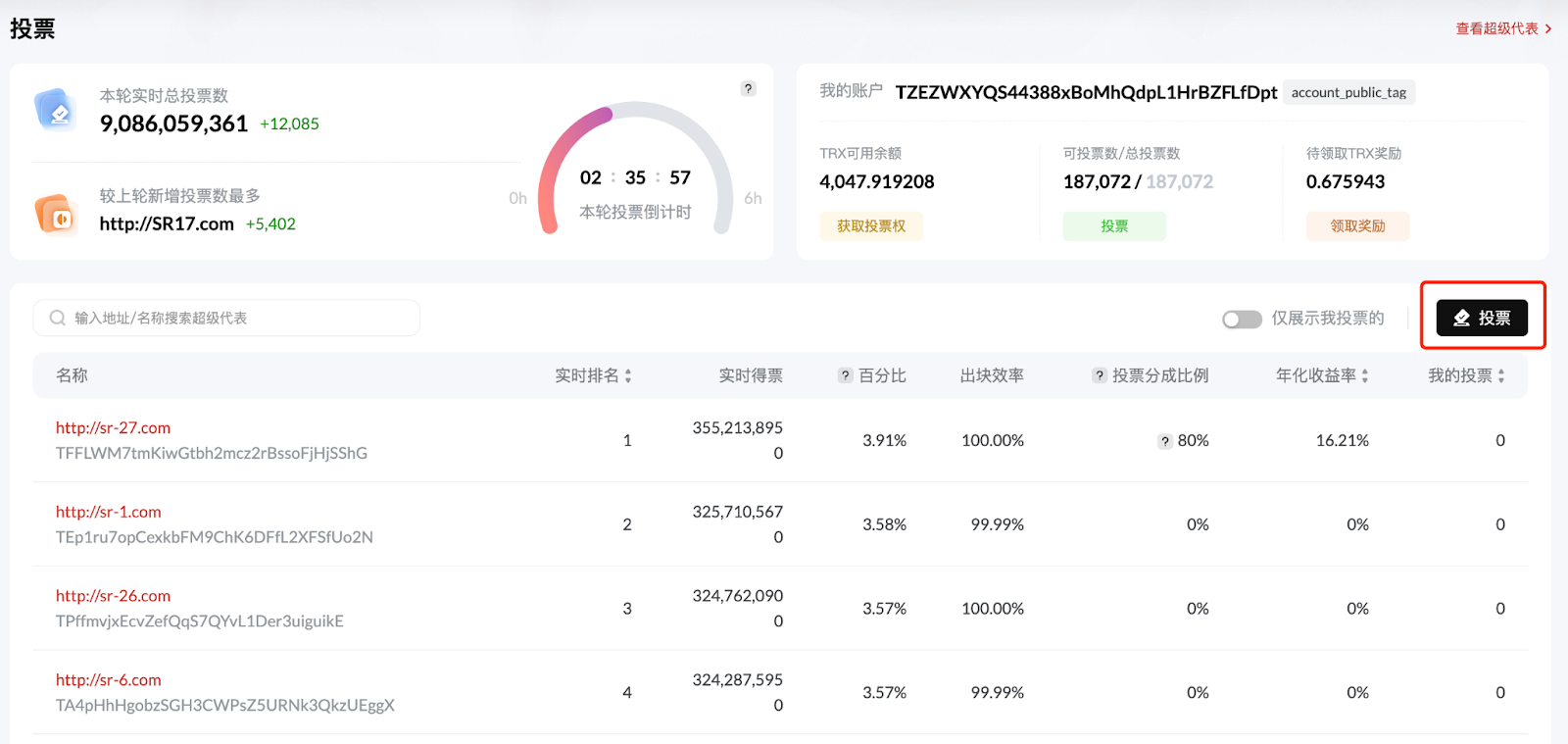Viewport: 1568px width, 744px height.
Task: Click +5,402 new votes figure
Action: coord(270,223)
